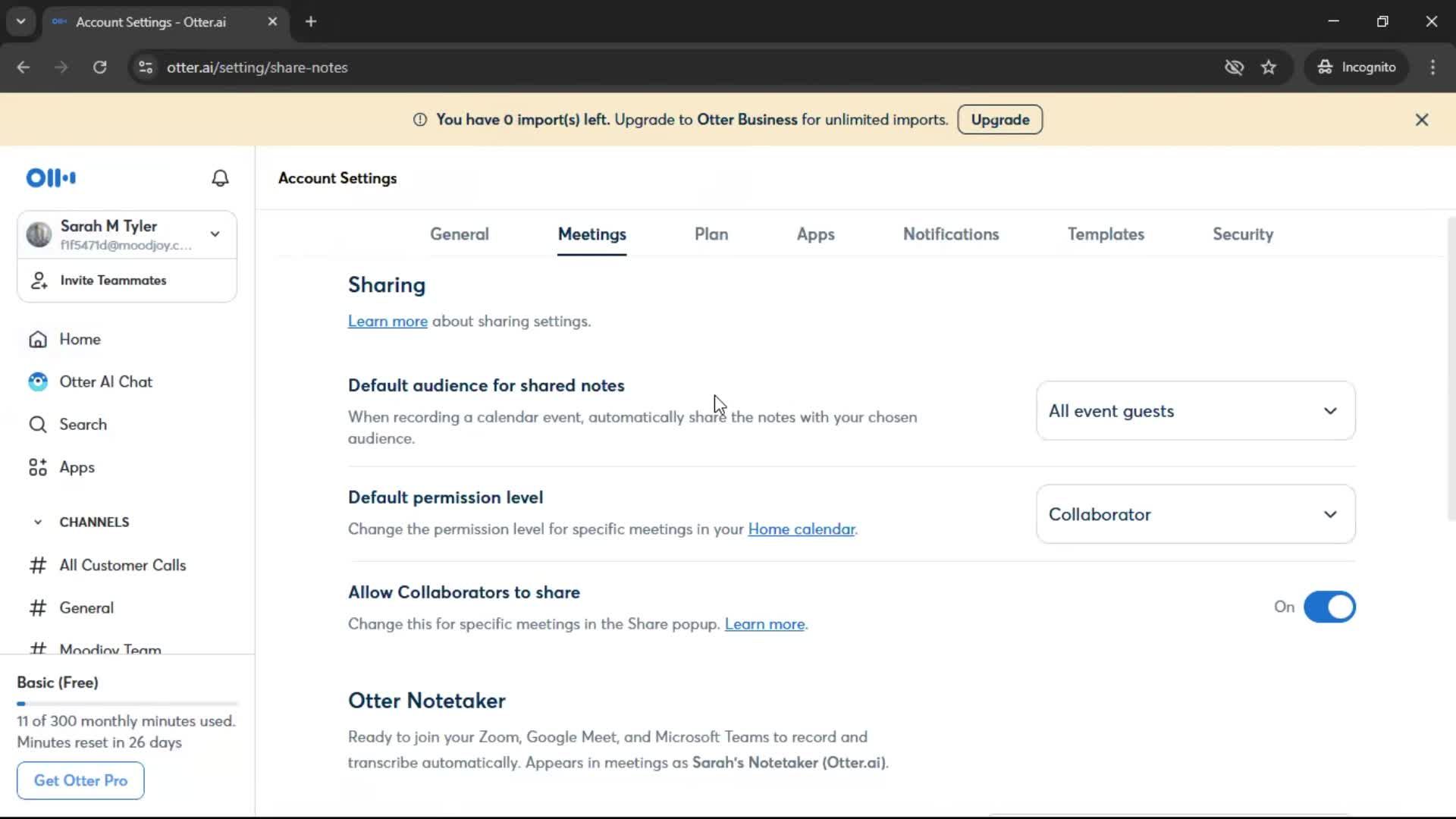This screenshot has height=819, width=1456.
Task: Expand the Sarah M Tyler account menu
Action: tap(215, 234)
